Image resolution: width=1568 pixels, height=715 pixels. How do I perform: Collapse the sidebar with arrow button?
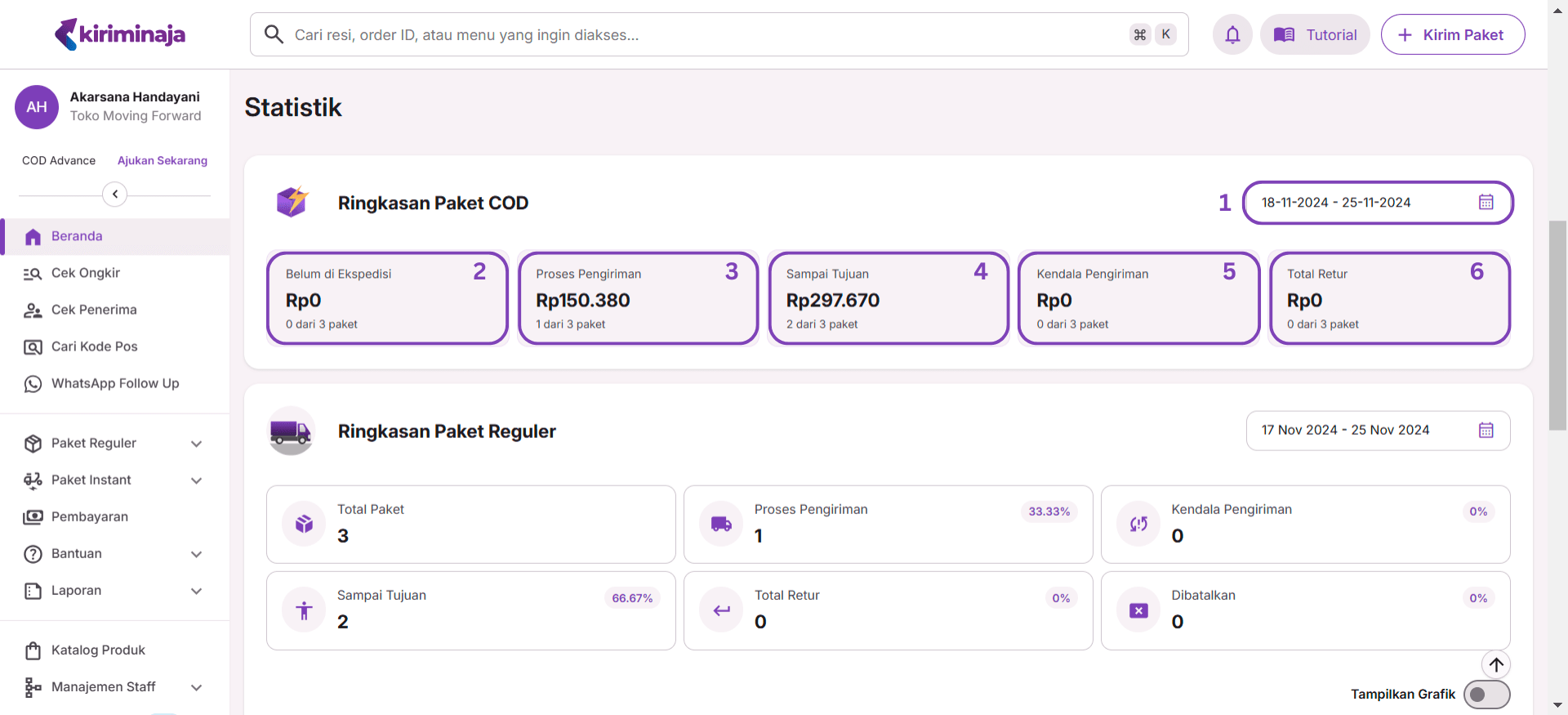[x=115, y=194]
